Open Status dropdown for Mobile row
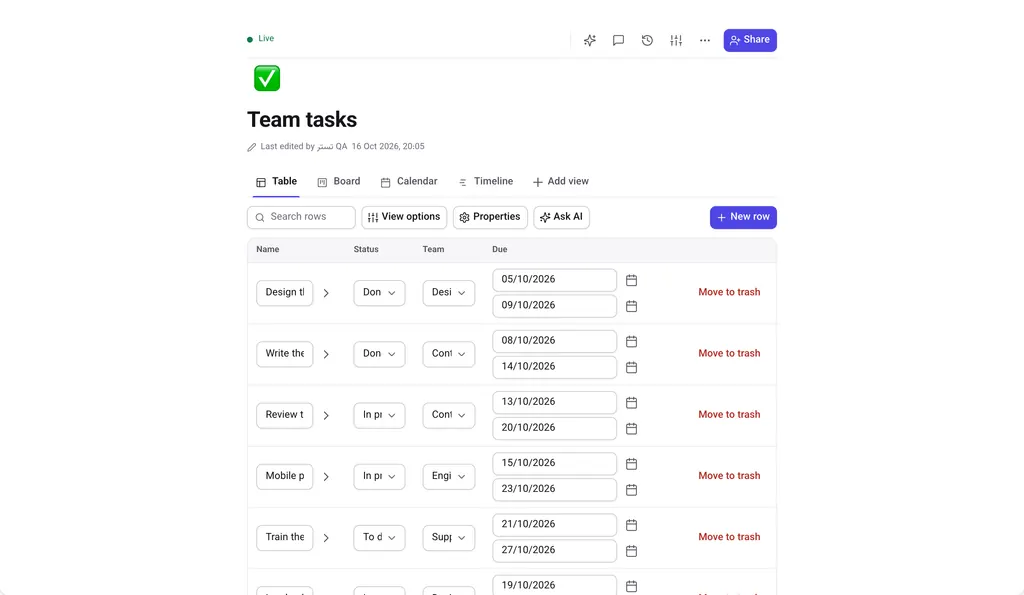 (379, 477)
